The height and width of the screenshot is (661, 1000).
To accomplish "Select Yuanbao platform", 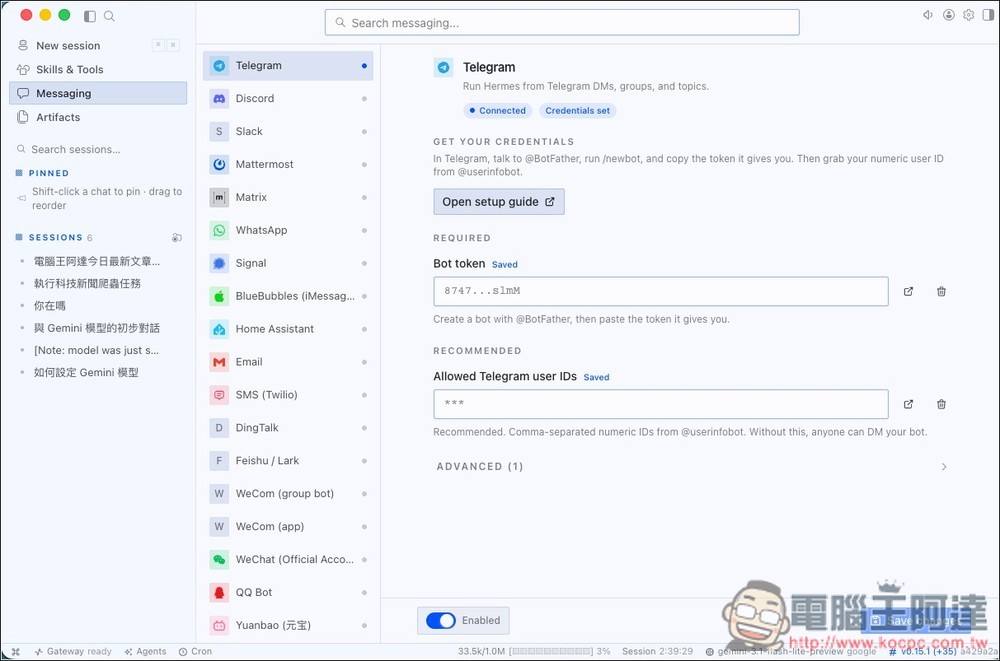I will pyautogui.click(x=288, y=625).
